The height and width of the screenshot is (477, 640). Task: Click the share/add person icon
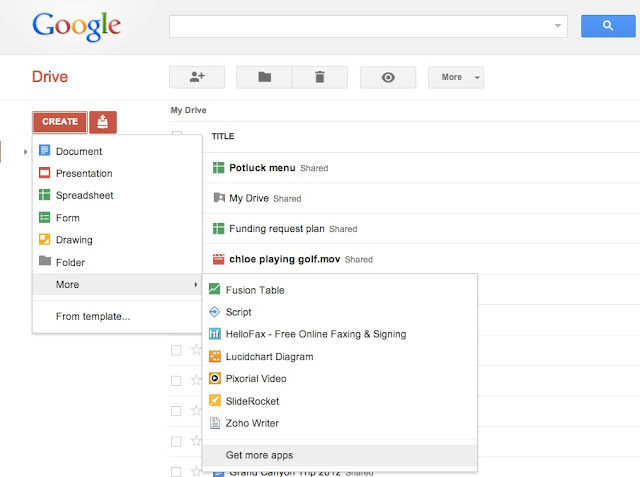(x=197, y=77)
